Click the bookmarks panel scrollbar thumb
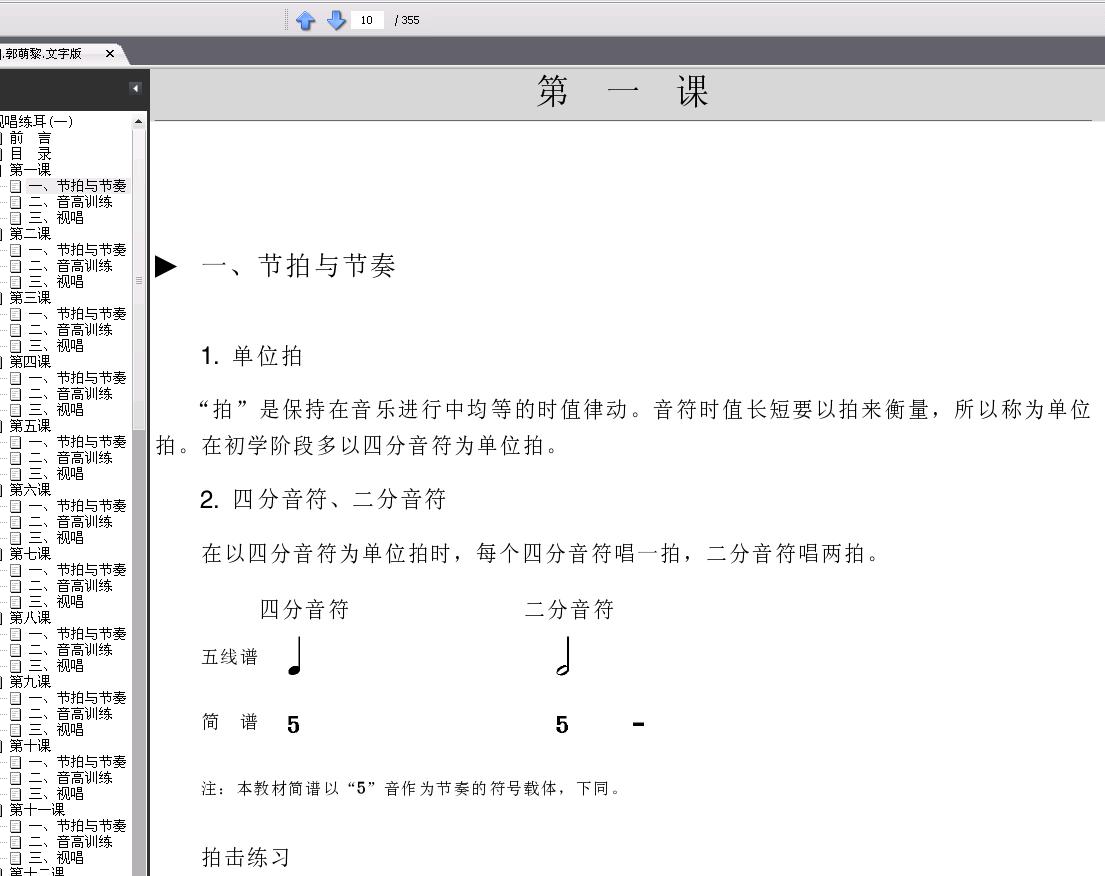Image resolution: width=1105 pixels, height=876 pixels. [x=139, y=280]
